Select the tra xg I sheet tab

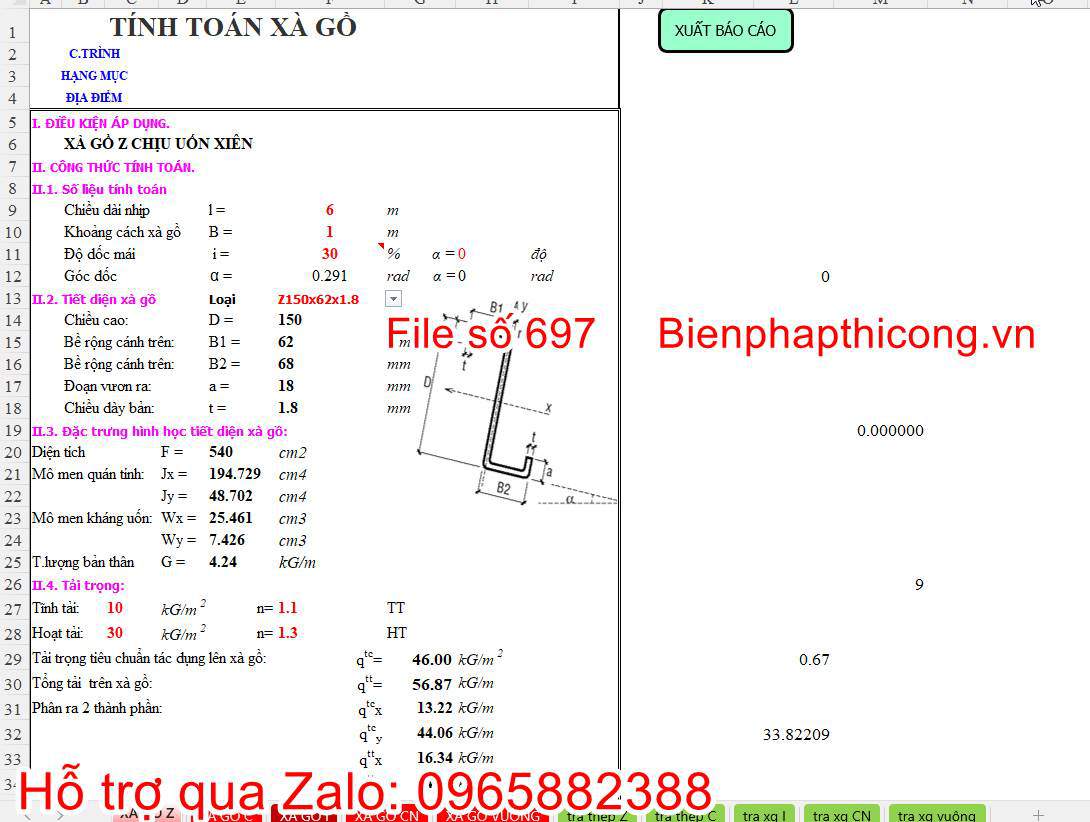[763, 814]
